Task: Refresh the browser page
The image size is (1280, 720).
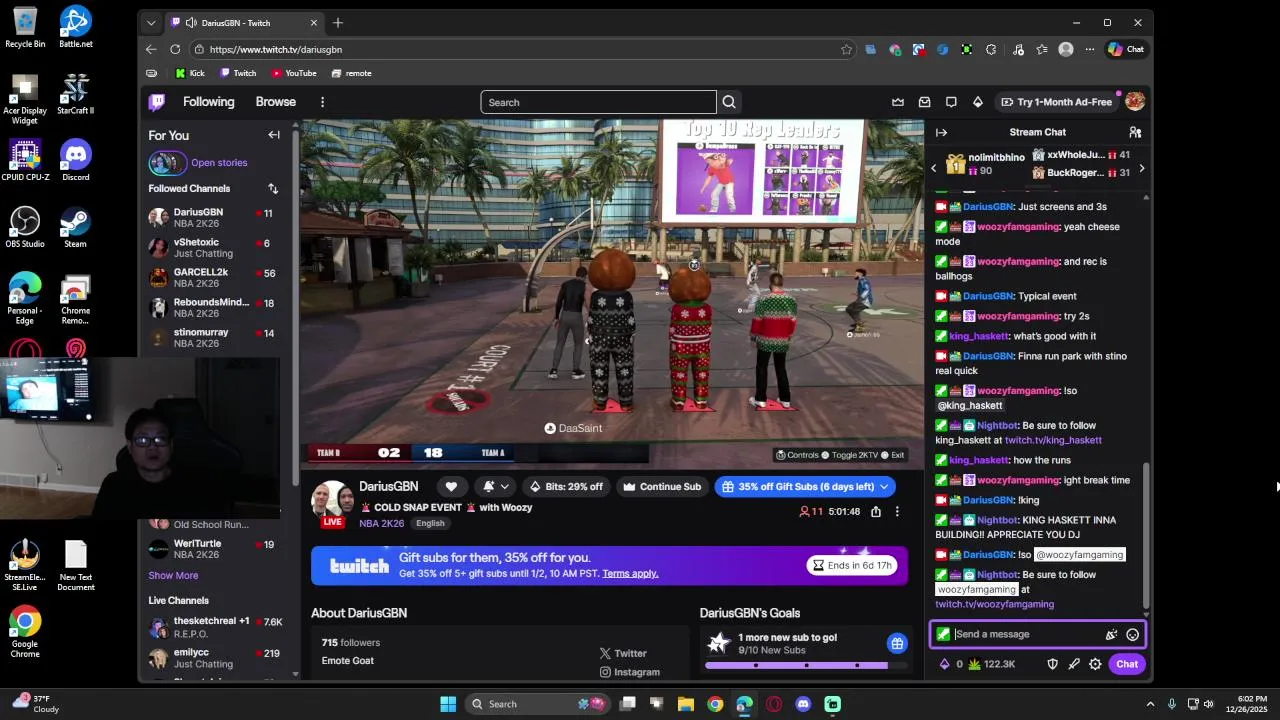Action: click(175, 49)
